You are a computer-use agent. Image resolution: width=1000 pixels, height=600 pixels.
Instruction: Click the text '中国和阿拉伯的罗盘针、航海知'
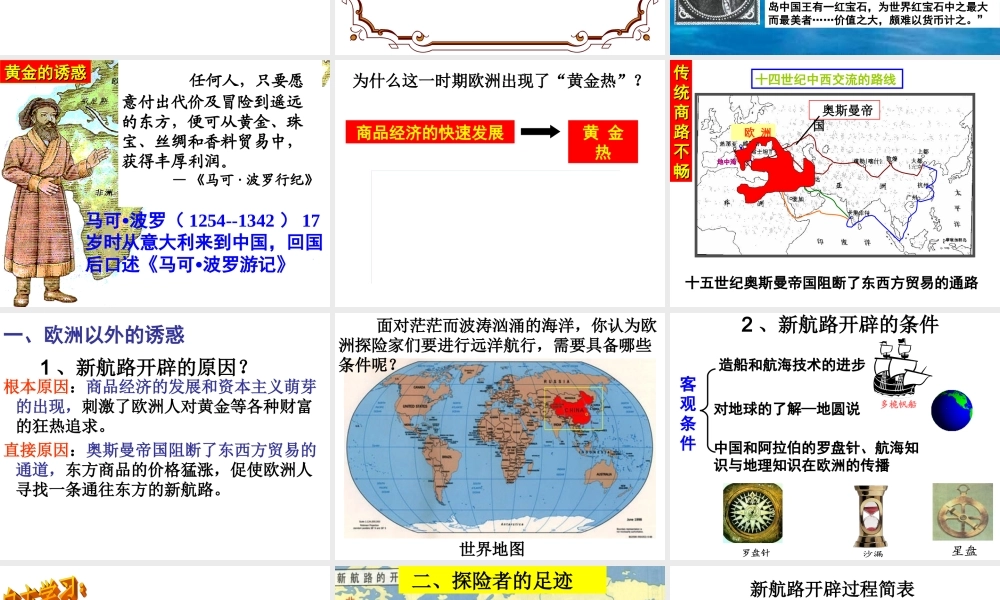(816, 448)
